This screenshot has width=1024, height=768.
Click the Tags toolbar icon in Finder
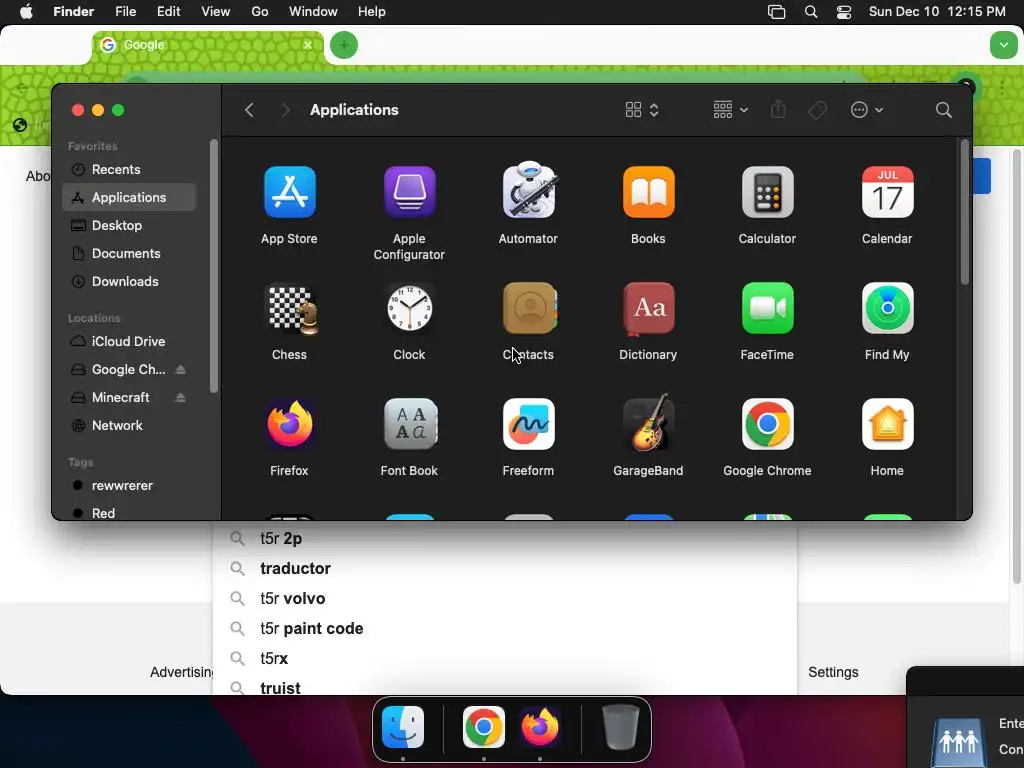pyautogui.click(x=818, y=110)
